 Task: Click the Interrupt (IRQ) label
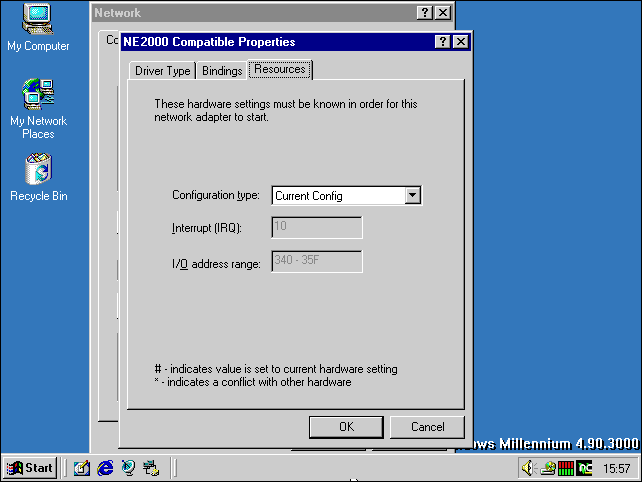[x=207, y=228]
